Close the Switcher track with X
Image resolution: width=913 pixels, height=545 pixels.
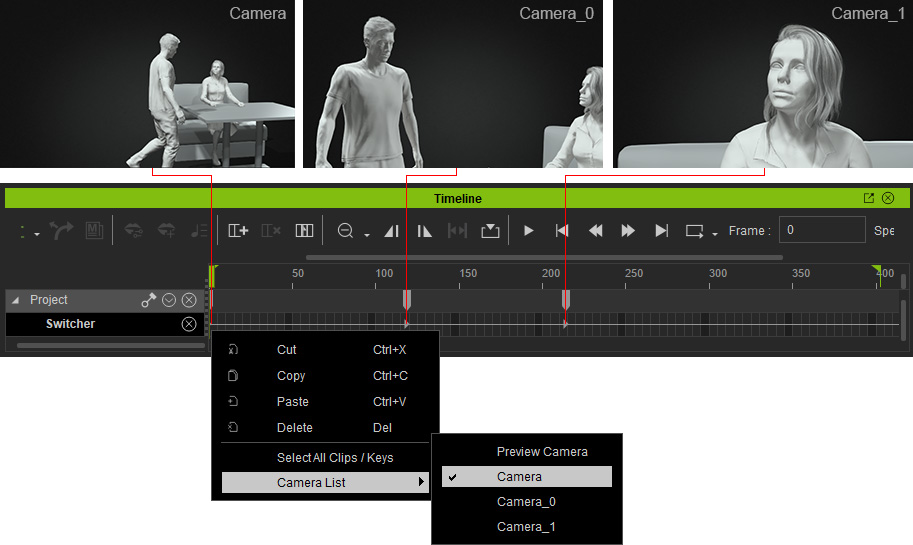click(x=189, y=324)
